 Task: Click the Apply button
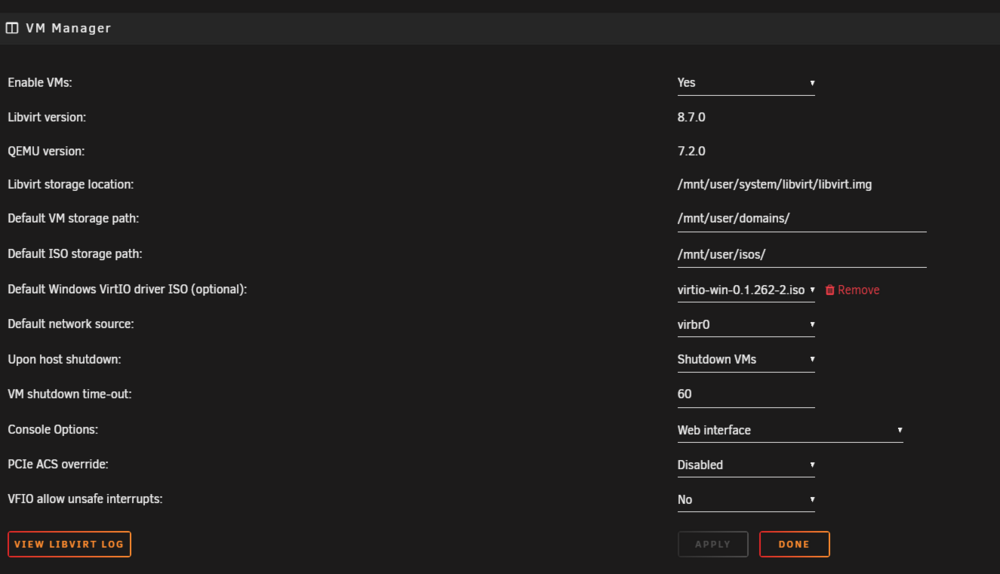point(713,544)
